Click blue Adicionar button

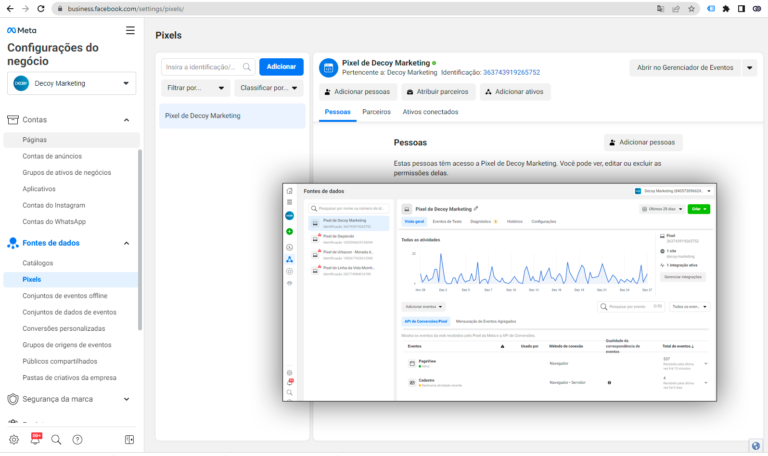[x=281, y=67]
